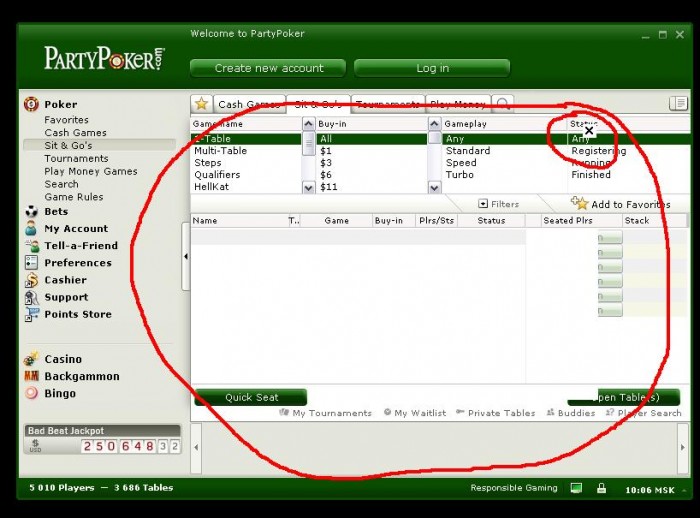Select Registering status option

(x=599, y=150)
